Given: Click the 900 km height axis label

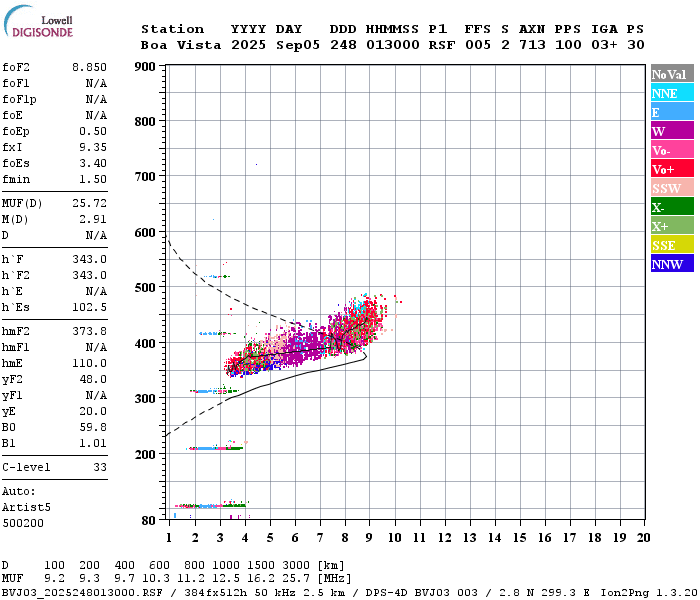Looking at the screenshot, I should click(x=145, y=67).
